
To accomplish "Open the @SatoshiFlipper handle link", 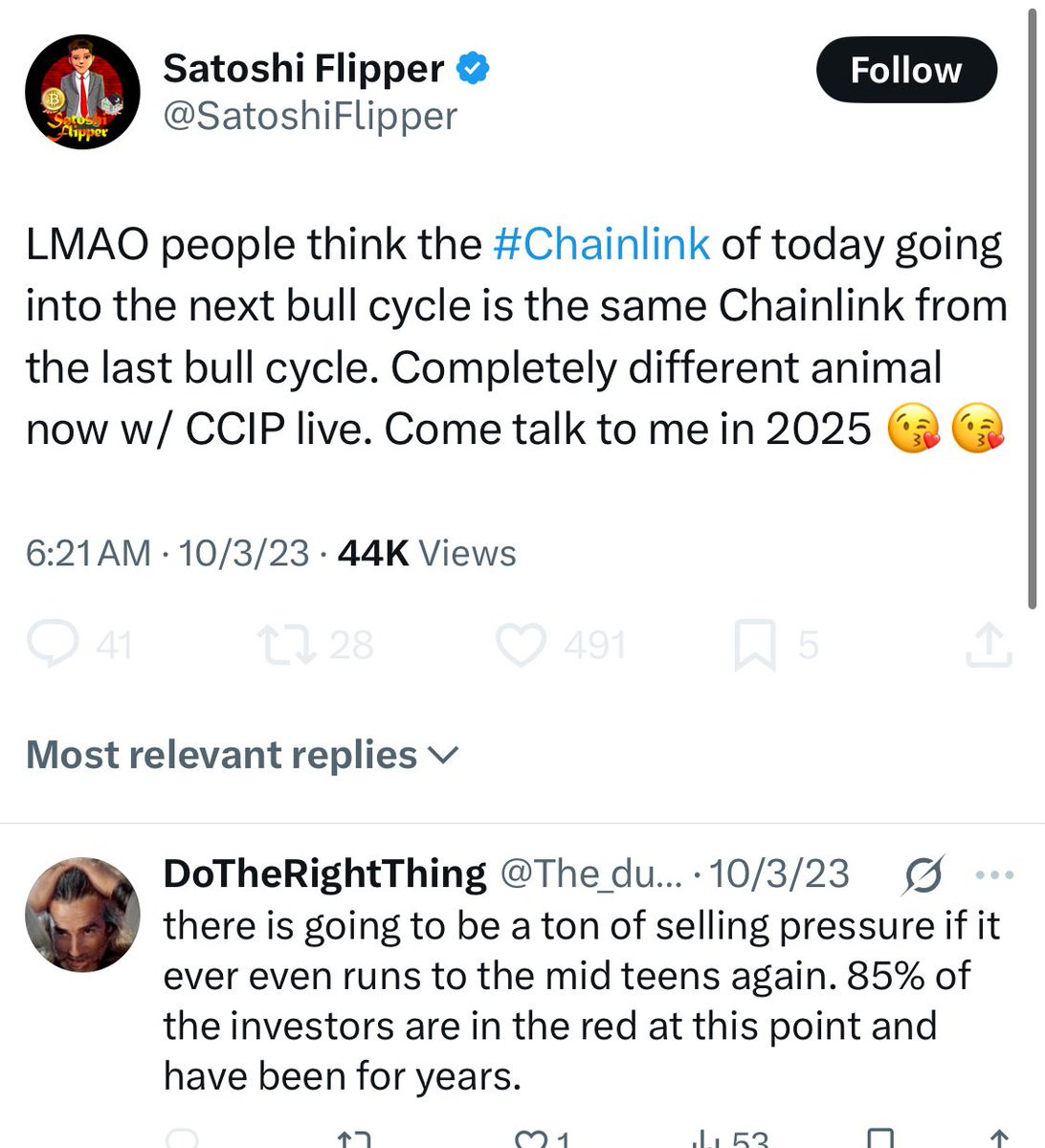I will click(310, 116).
